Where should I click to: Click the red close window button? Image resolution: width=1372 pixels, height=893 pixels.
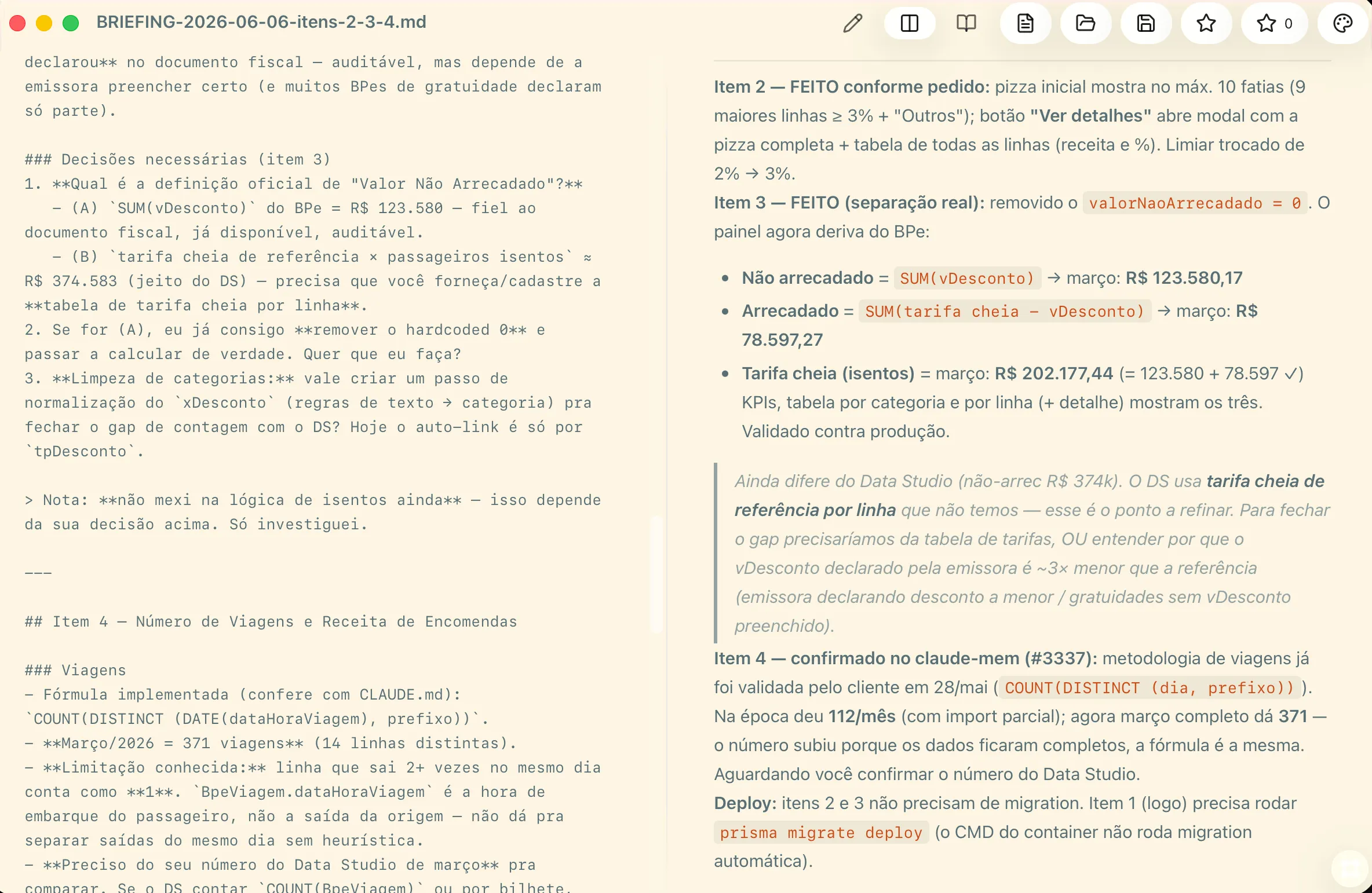17,23
